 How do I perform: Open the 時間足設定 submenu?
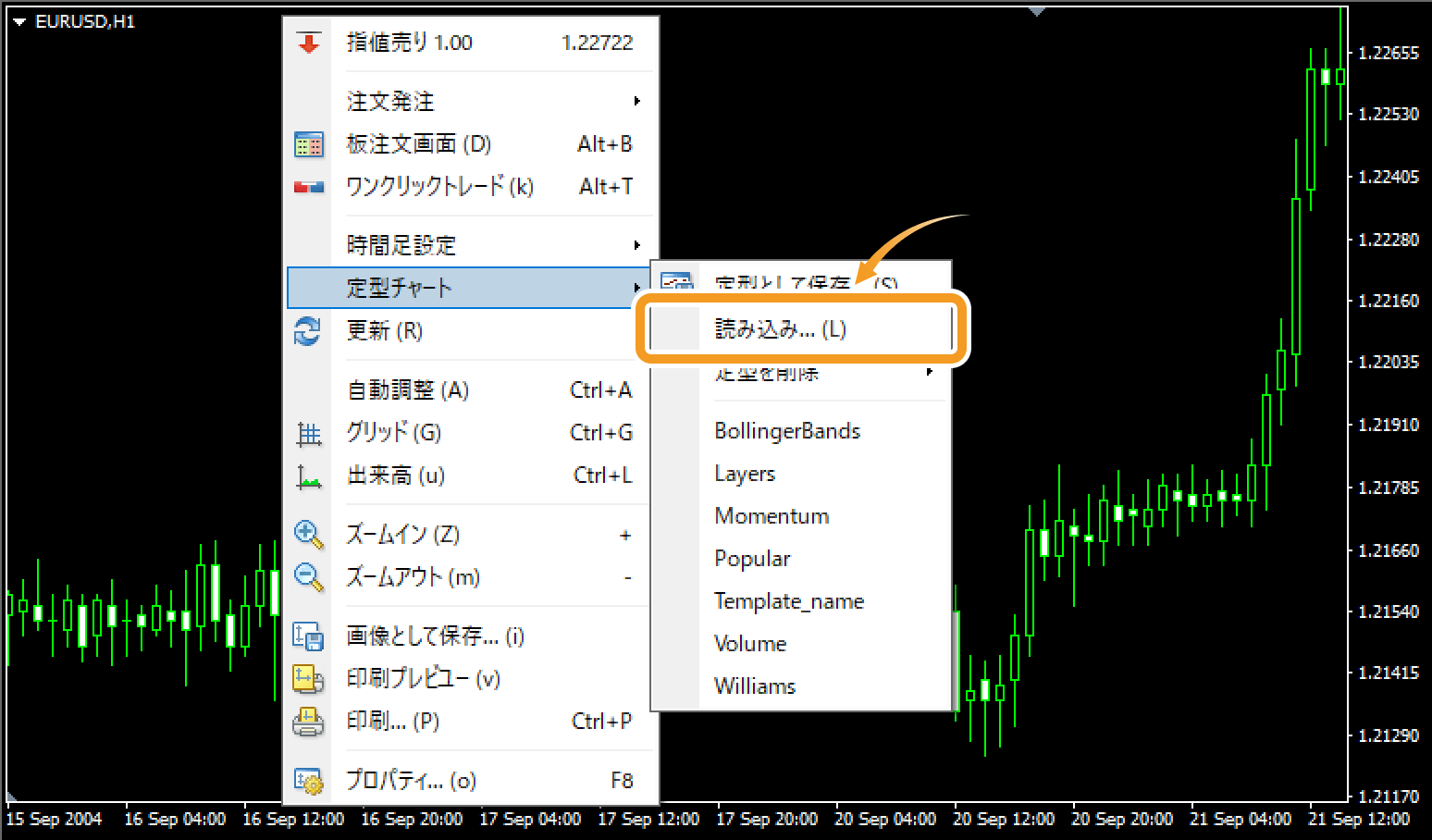click(472, 246)
